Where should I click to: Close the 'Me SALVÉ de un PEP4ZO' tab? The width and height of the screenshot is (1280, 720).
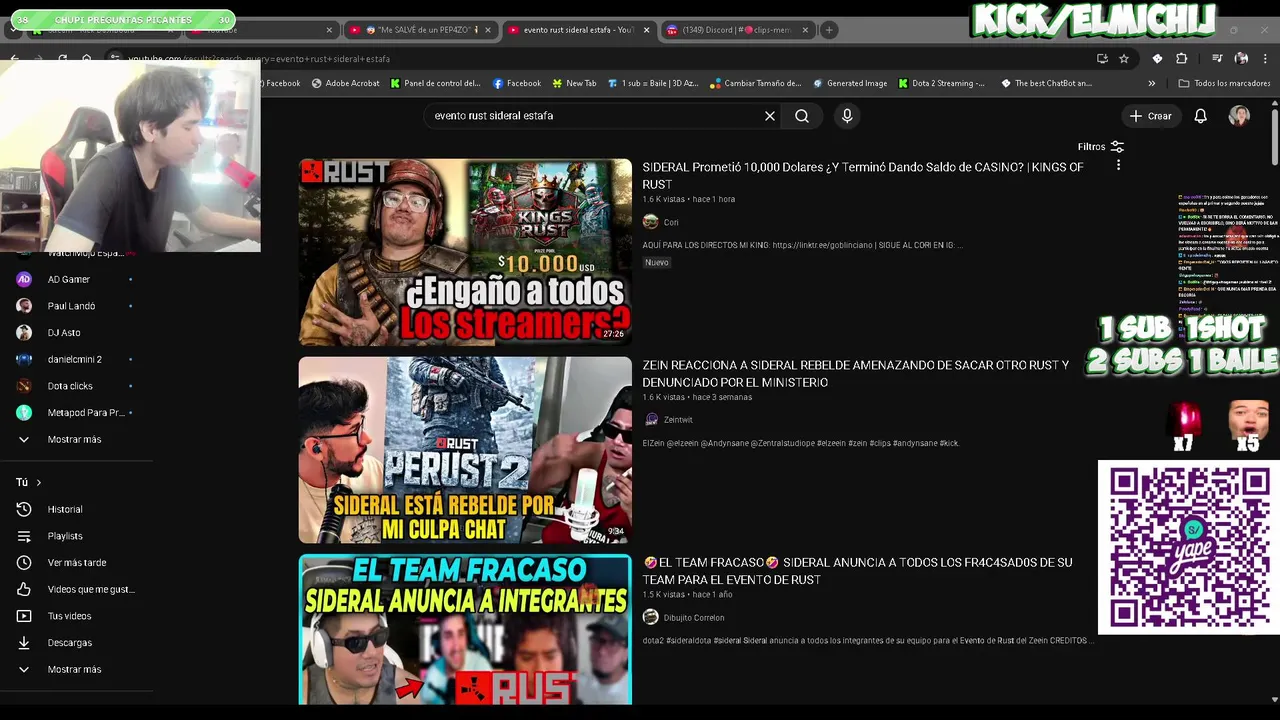488,30
